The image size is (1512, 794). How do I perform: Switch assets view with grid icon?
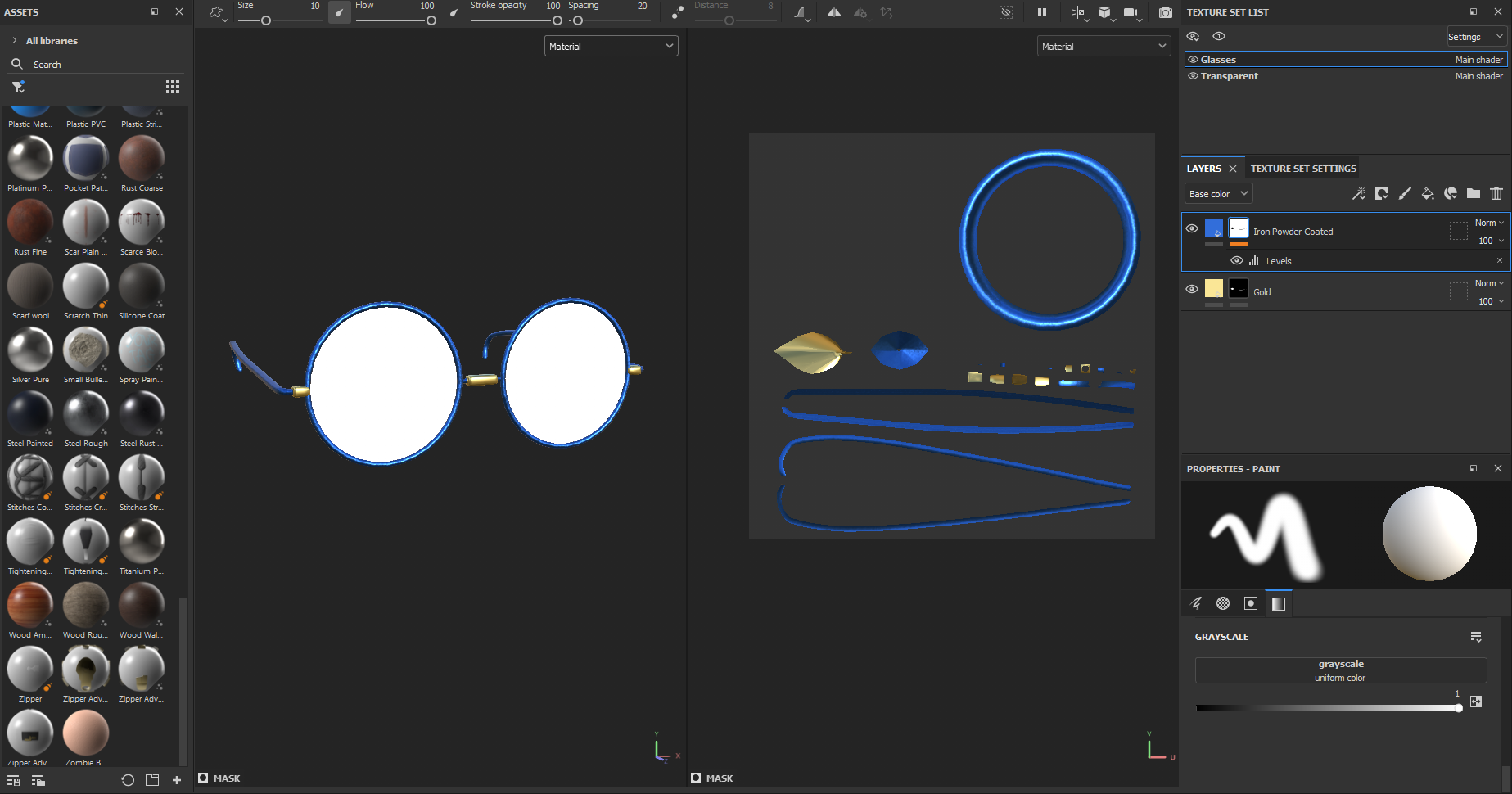tap(173, 87)
